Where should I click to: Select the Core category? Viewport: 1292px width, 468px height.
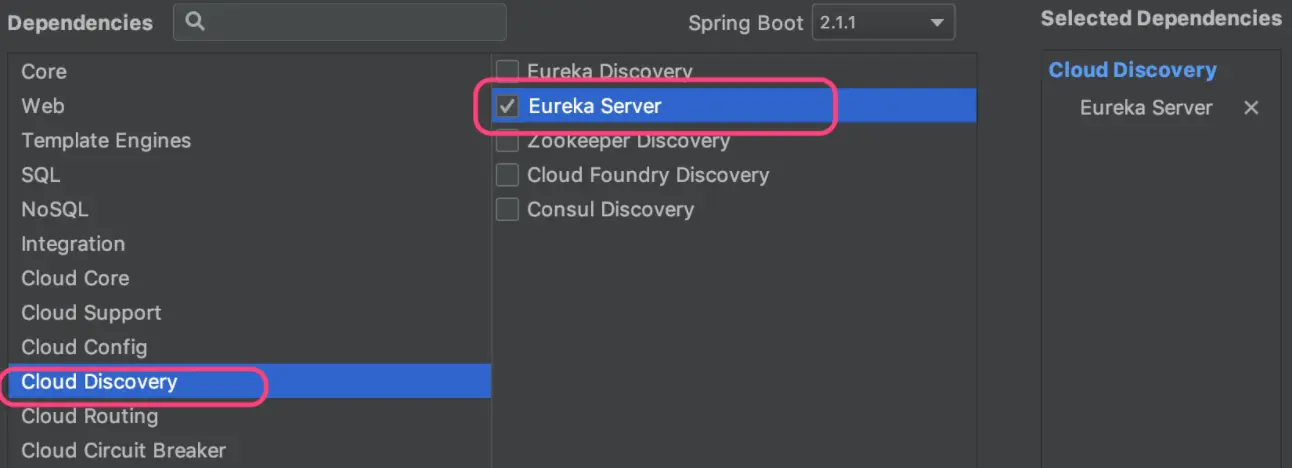click(x=249, y=72)
